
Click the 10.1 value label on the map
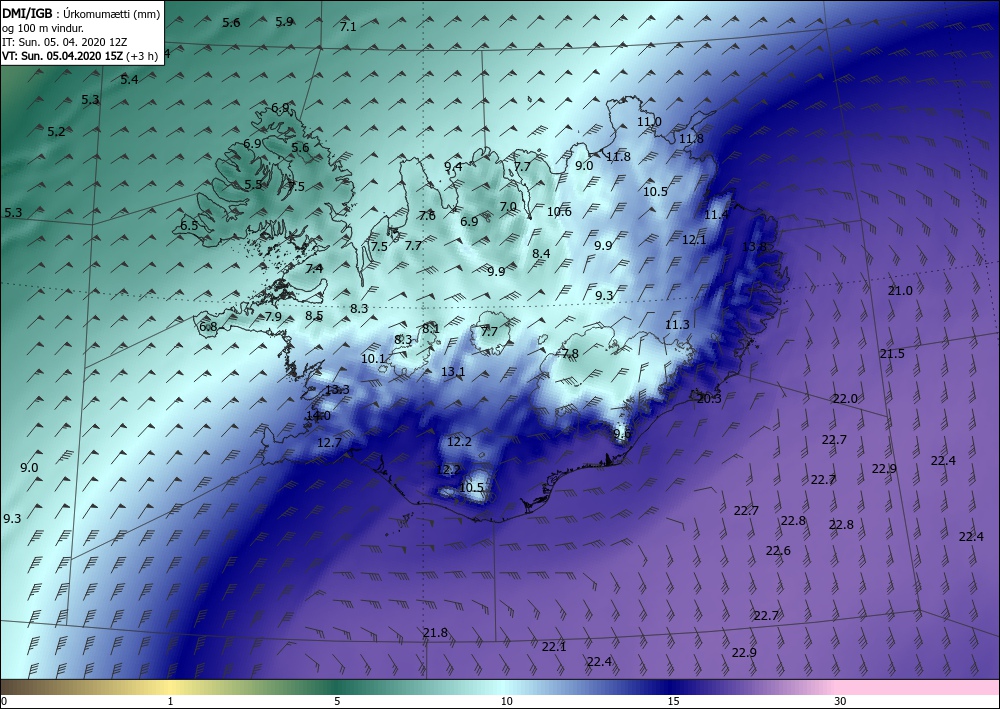[373, 359]
